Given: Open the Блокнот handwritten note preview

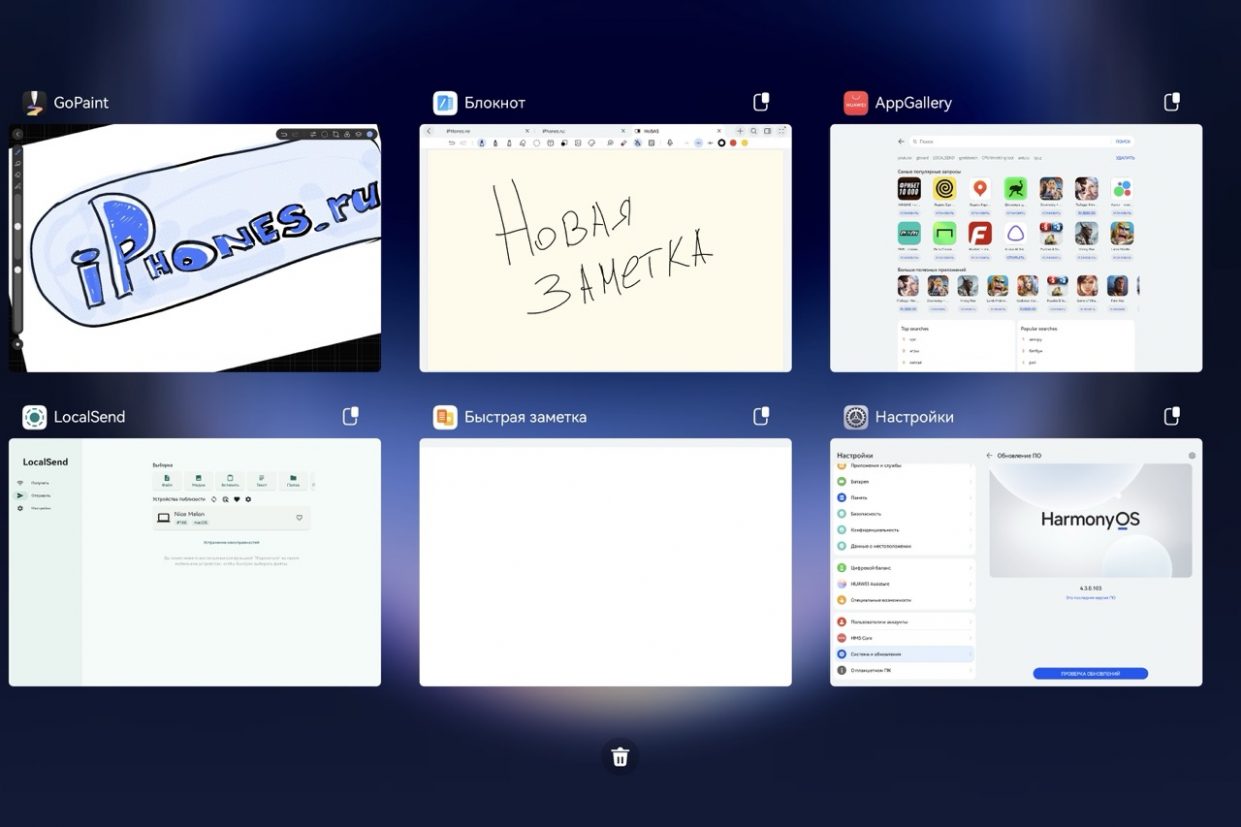Looking at the screenshot, I should (x=605, y=248).
